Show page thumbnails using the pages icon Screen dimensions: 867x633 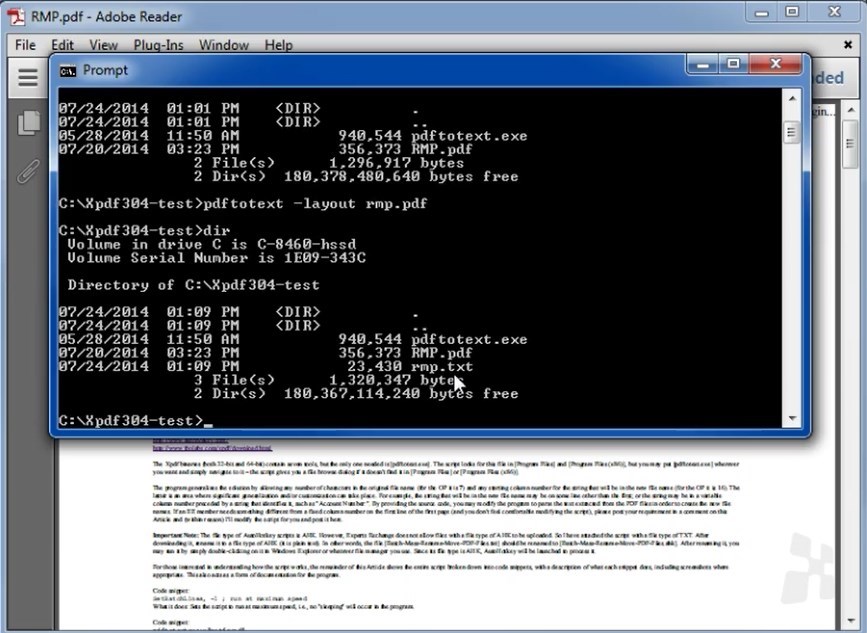[26, 121]
